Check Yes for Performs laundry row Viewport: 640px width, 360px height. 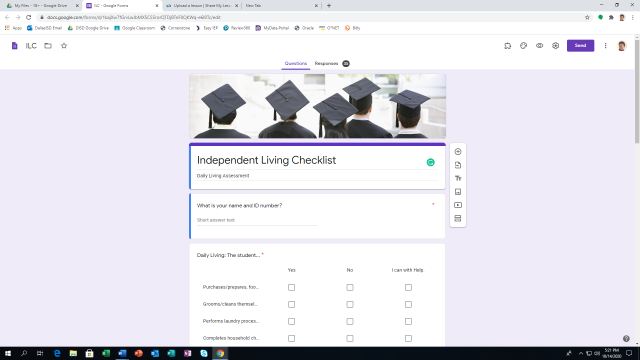(291, 322)
